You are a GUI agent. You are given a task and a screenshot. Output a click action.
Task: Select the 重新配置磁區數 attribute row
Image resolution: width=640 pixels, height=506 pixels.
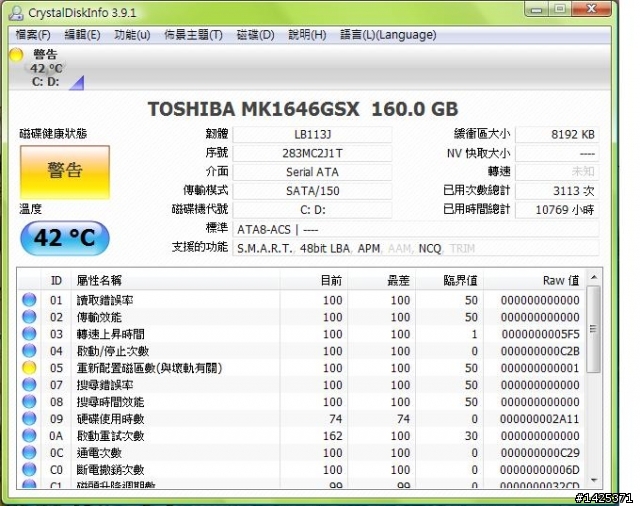(301, 368)
